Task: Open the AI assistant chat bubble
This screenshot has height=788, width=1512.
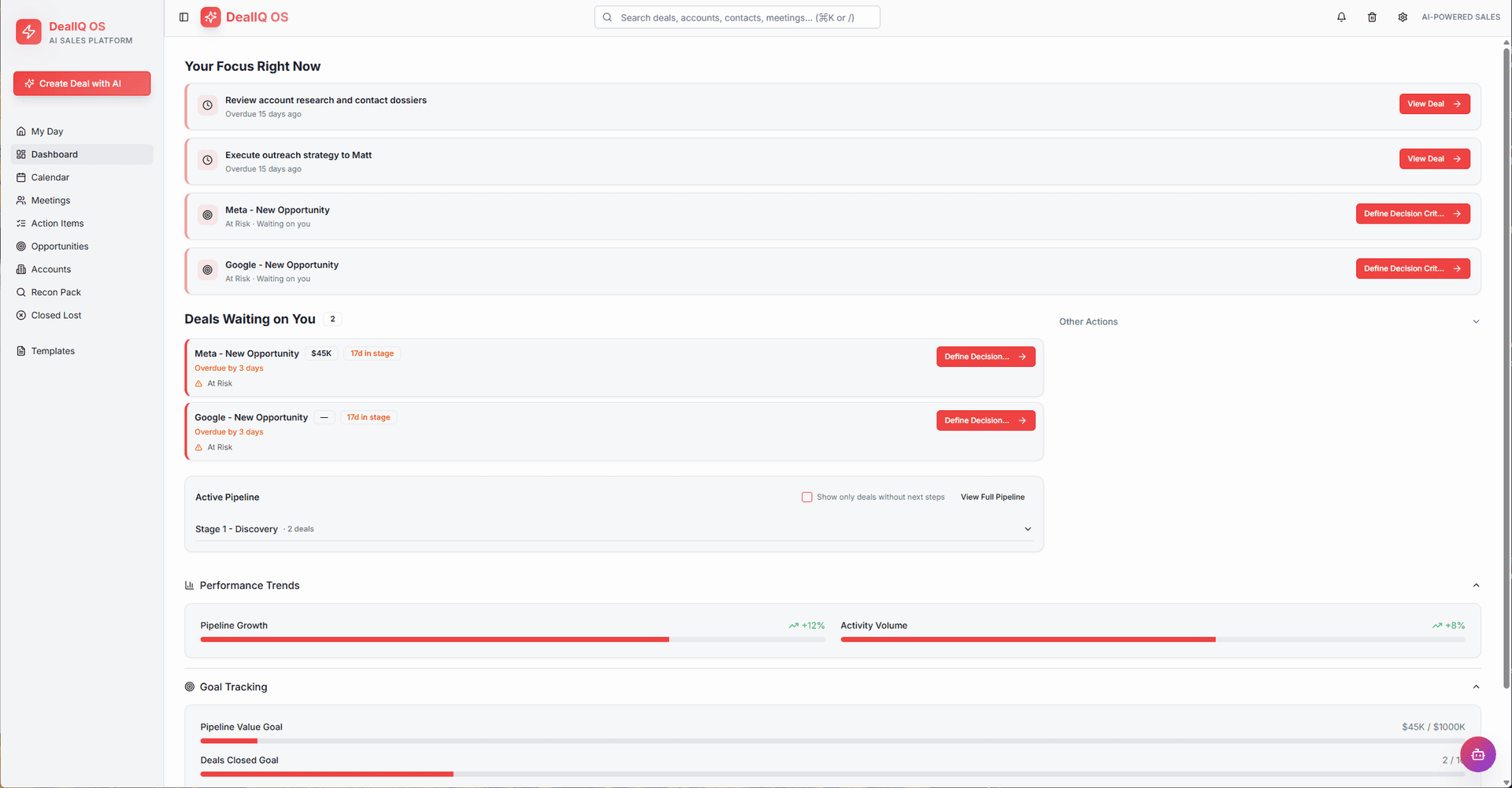Action: tap(1477, 754)
